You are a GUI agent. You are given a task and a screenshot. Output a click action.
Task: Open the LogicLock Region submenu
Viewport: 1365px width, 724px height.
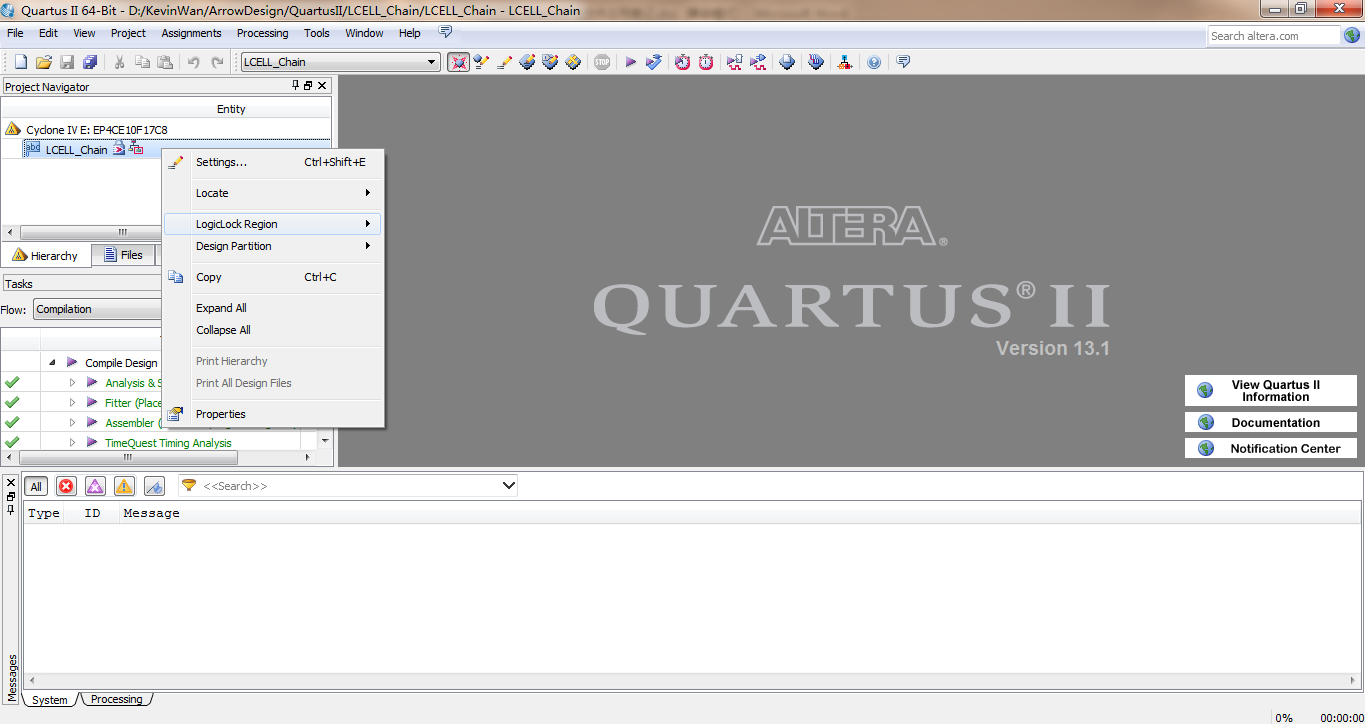[x=273, y=224]
